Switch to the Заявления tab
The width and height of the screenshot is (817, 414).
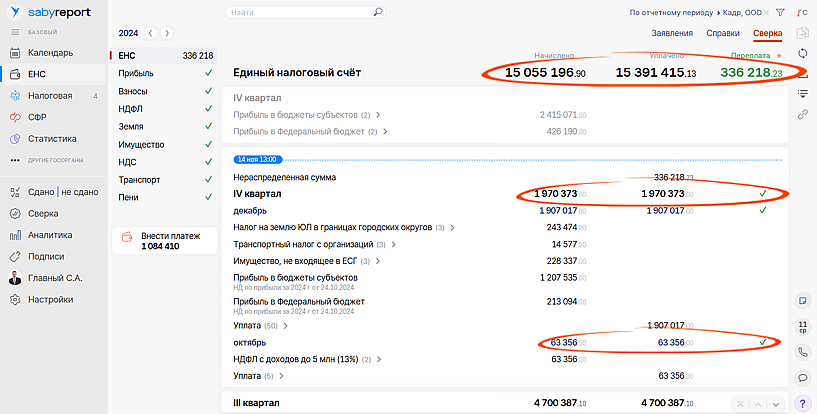point(672,33)
